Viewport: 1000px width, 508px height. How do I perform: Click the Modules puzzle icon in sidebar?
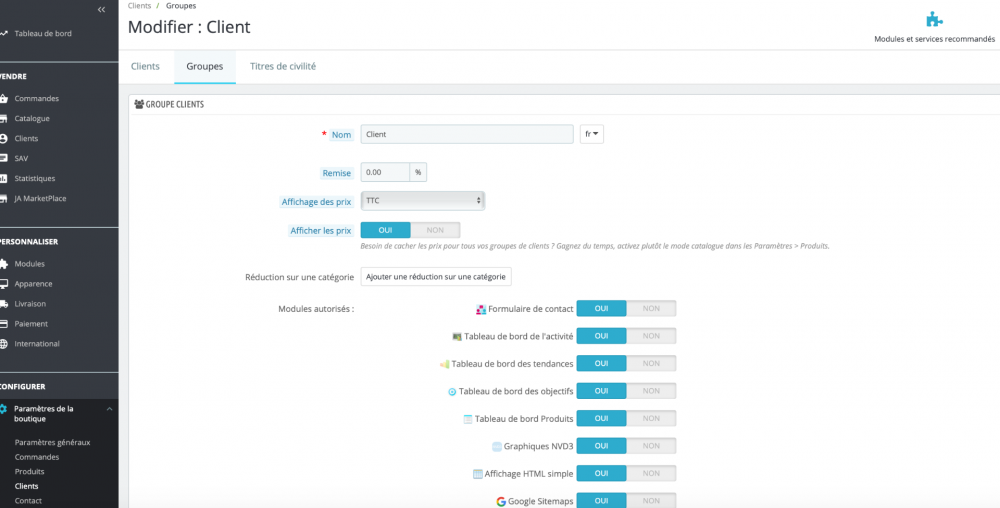(3, 264)
